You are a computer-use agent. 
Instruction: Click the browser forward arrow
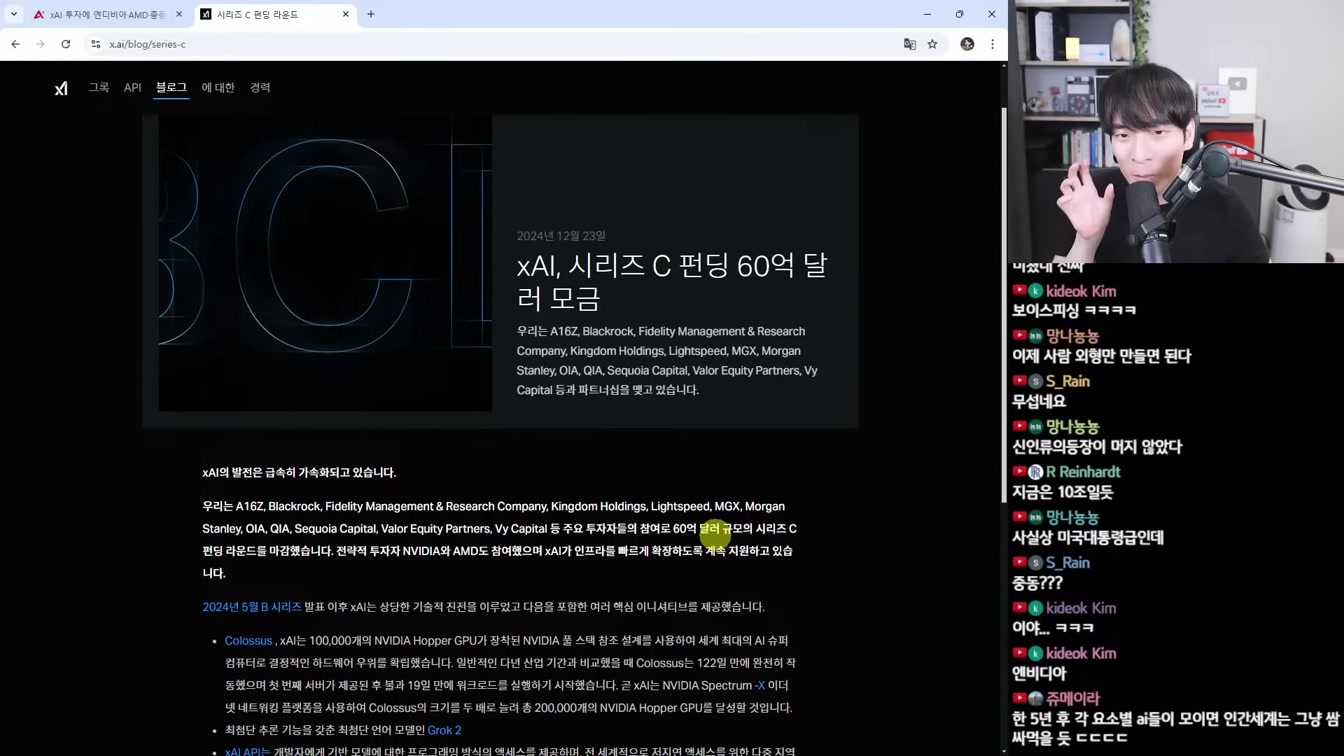tap(40, 44)
